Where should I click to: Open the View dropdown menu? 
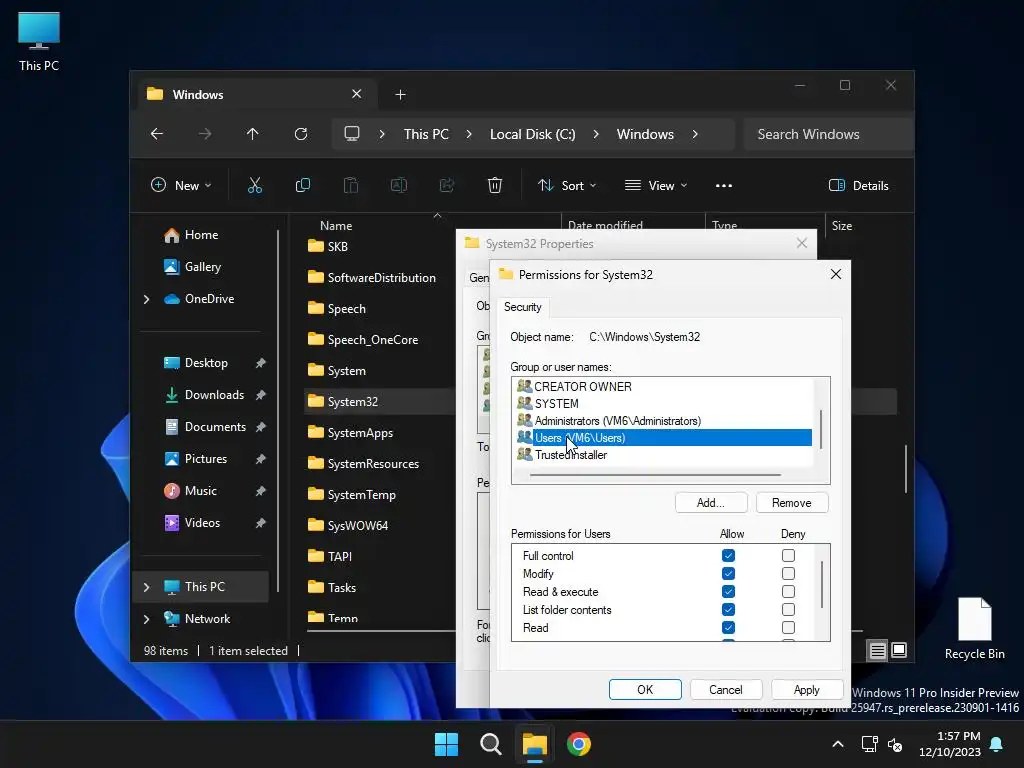pyautogui.click(x=656, y=185)
